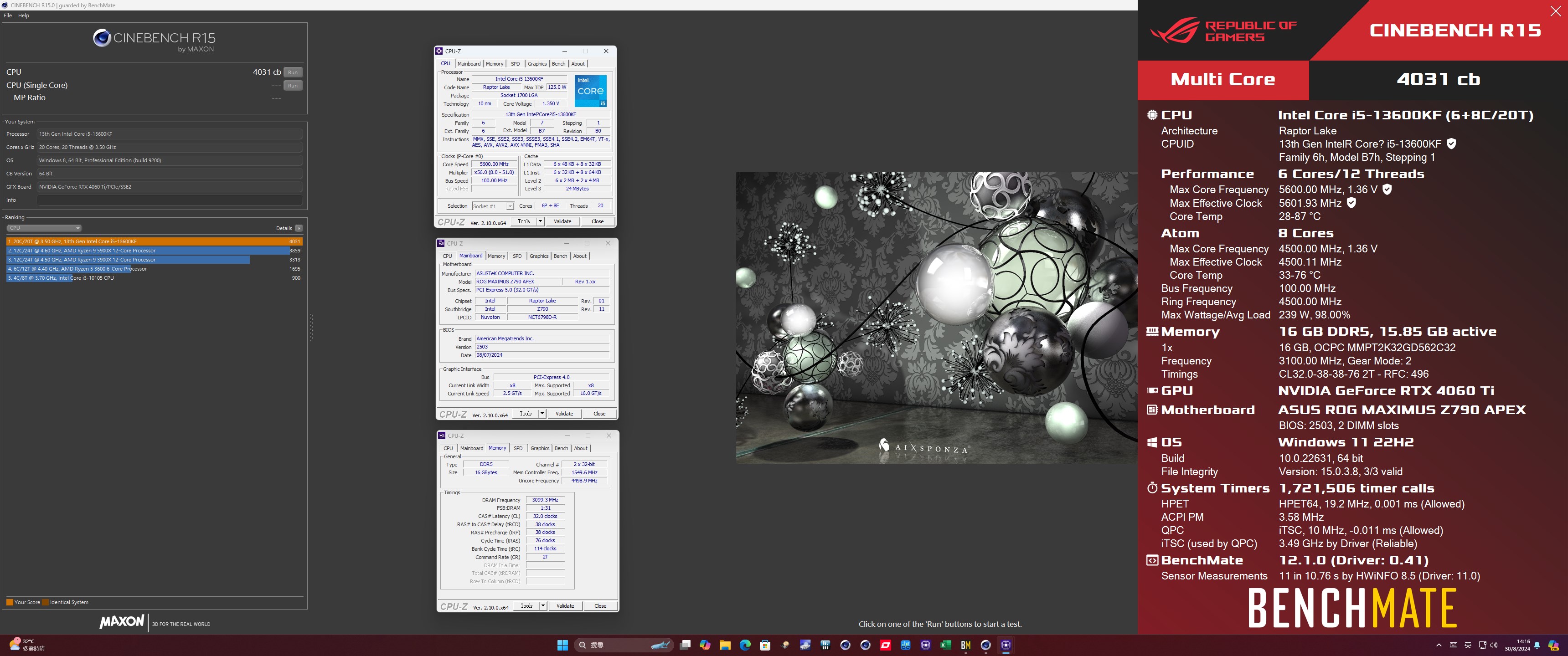
Task: Open the notification bell in the tray
Action: click(1537, 645)
